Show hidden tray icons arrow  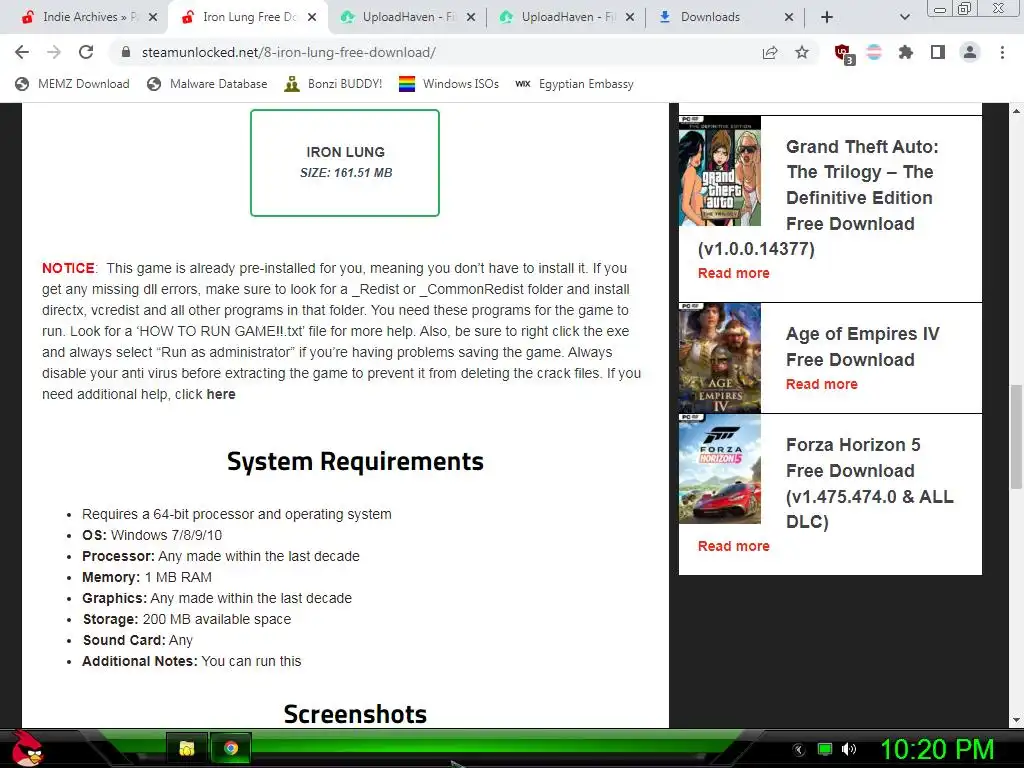799,750
